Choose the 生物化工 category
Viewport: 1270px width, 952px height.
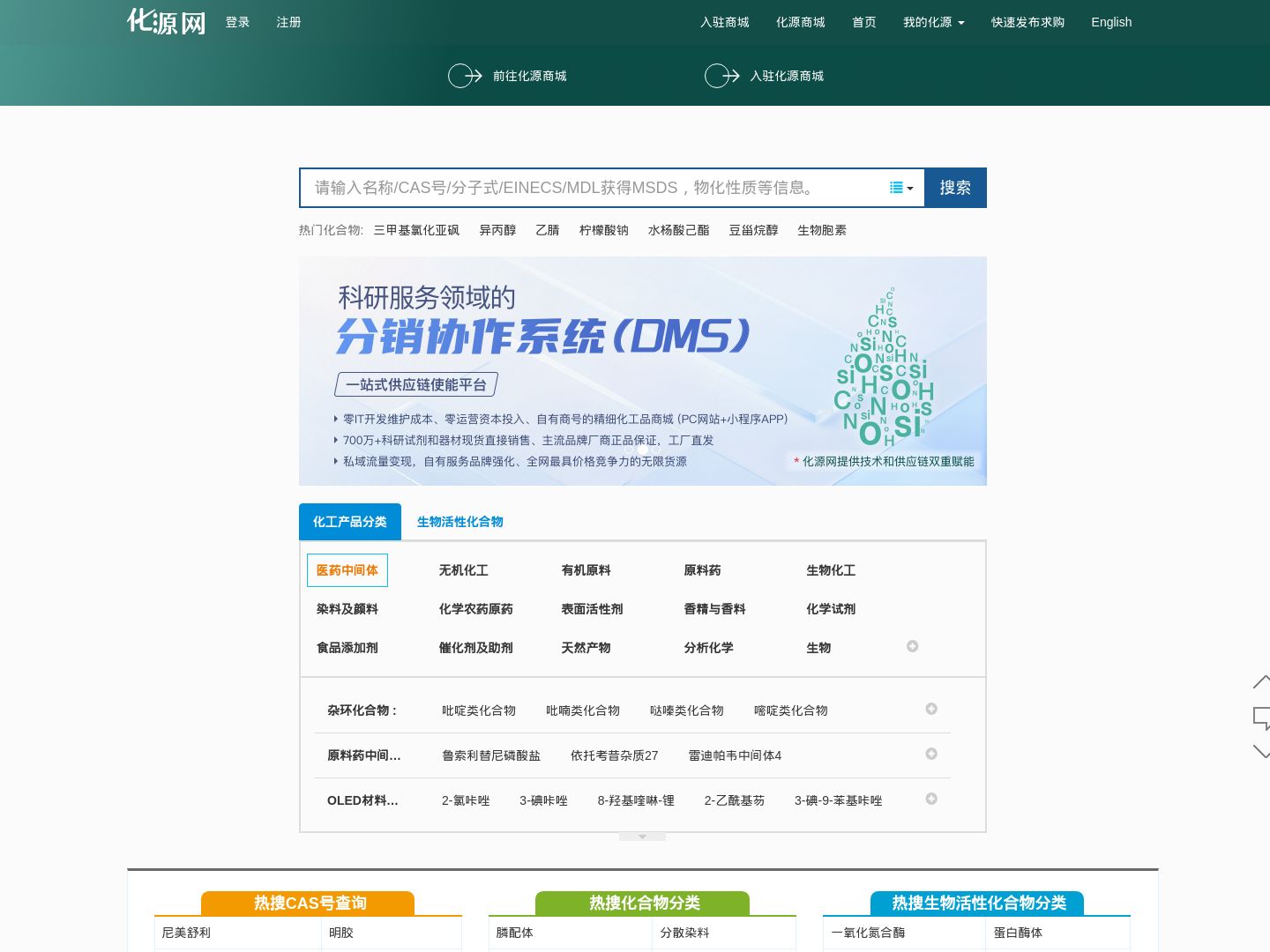(831, 570)
